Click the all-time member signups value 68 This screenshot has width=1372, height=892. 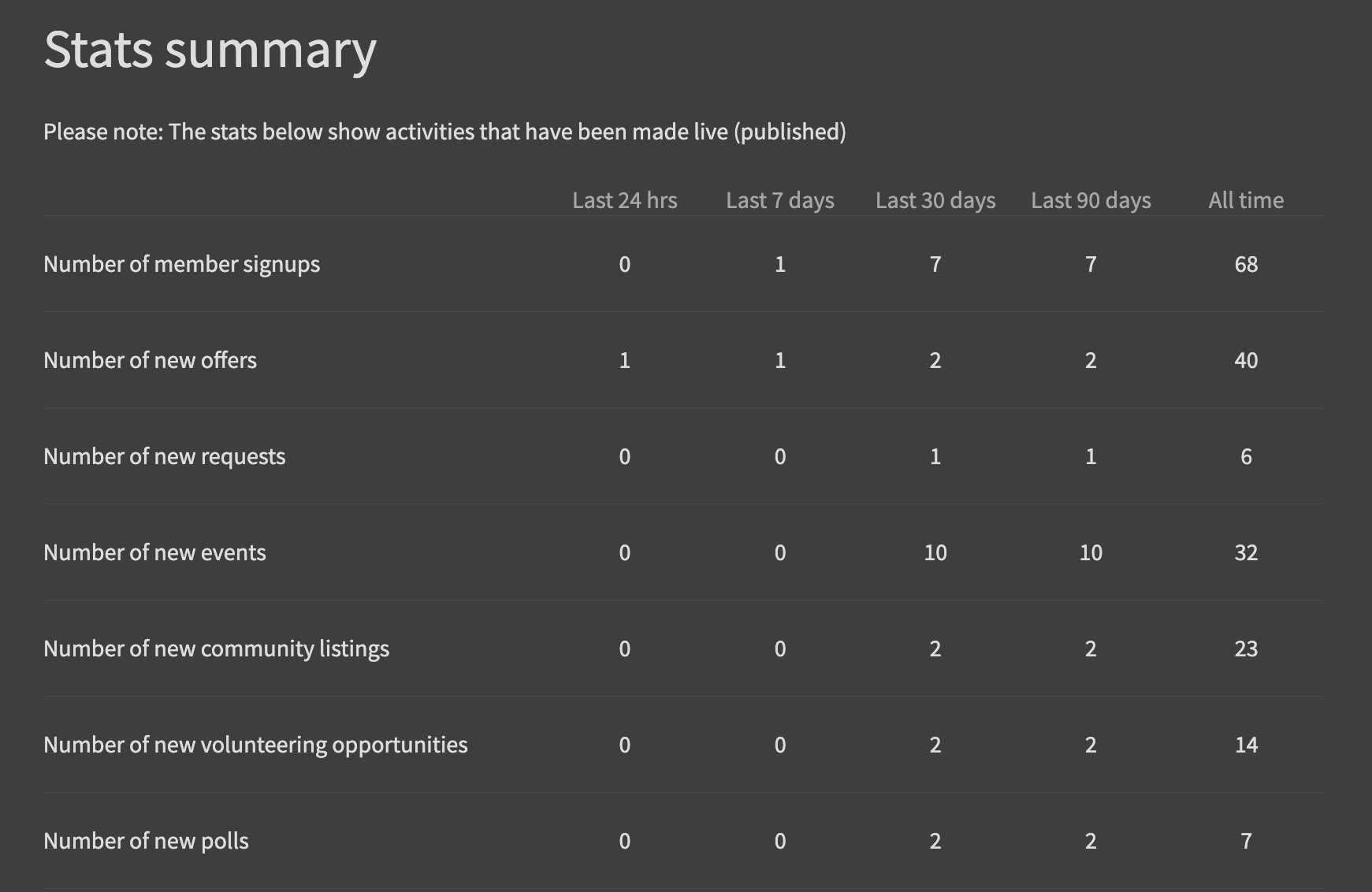[1246, 264]
